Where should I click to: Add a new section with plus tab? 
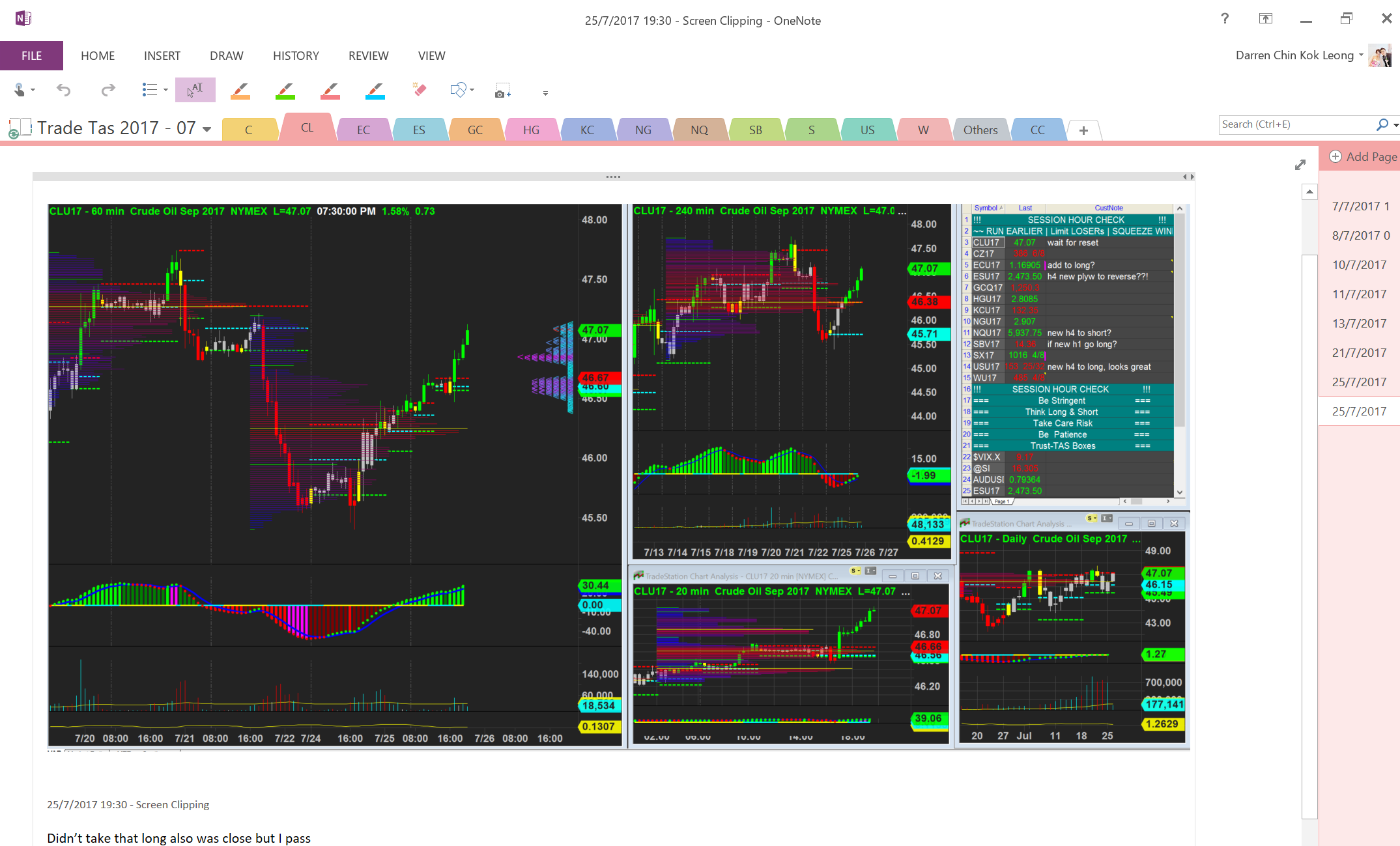[x=1083, y=130]
